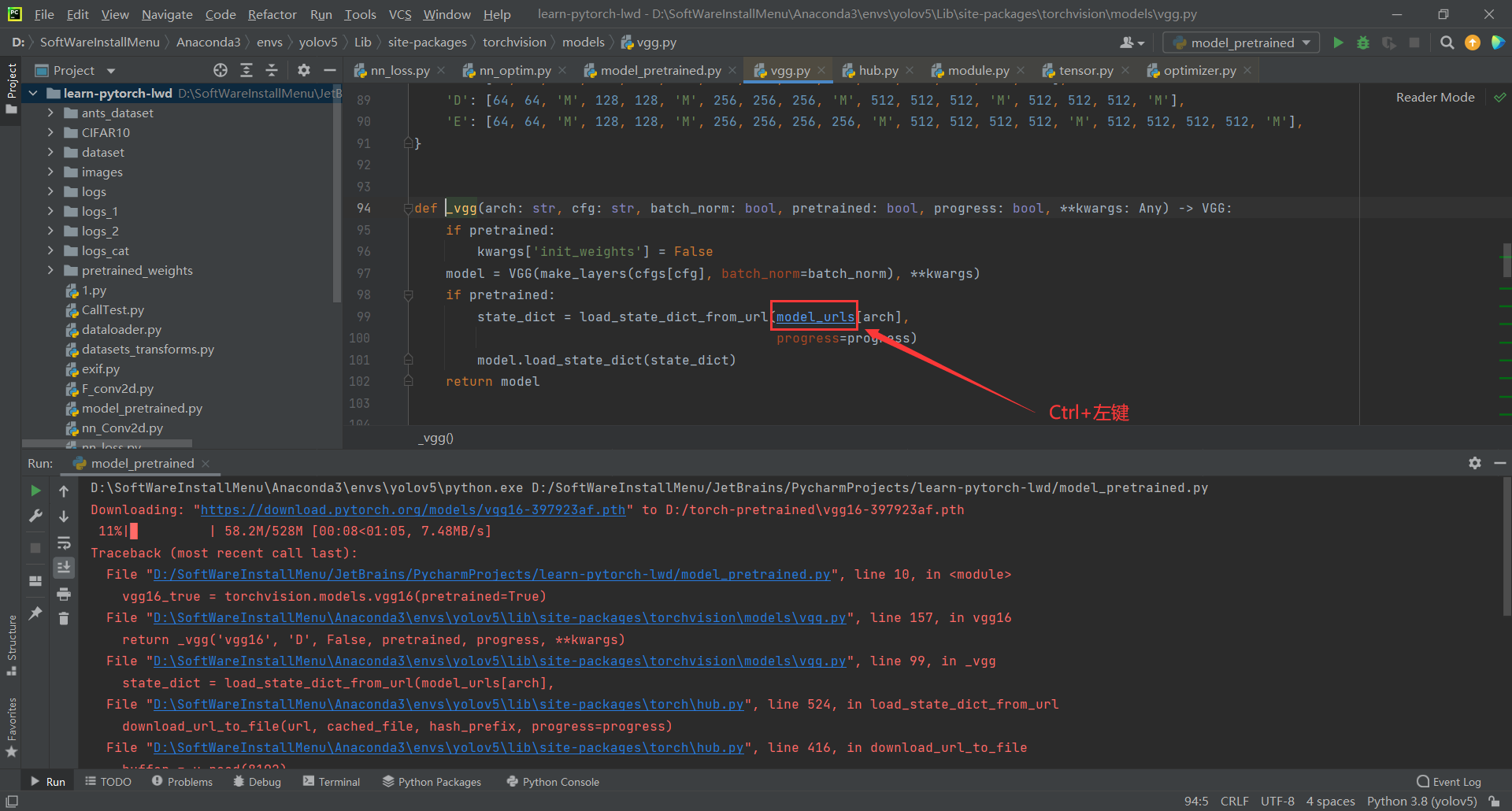The width and height of the screenshot is (1512, 811).
Task: Toggle Reader Mode in editor
Action: [1435, 98]
